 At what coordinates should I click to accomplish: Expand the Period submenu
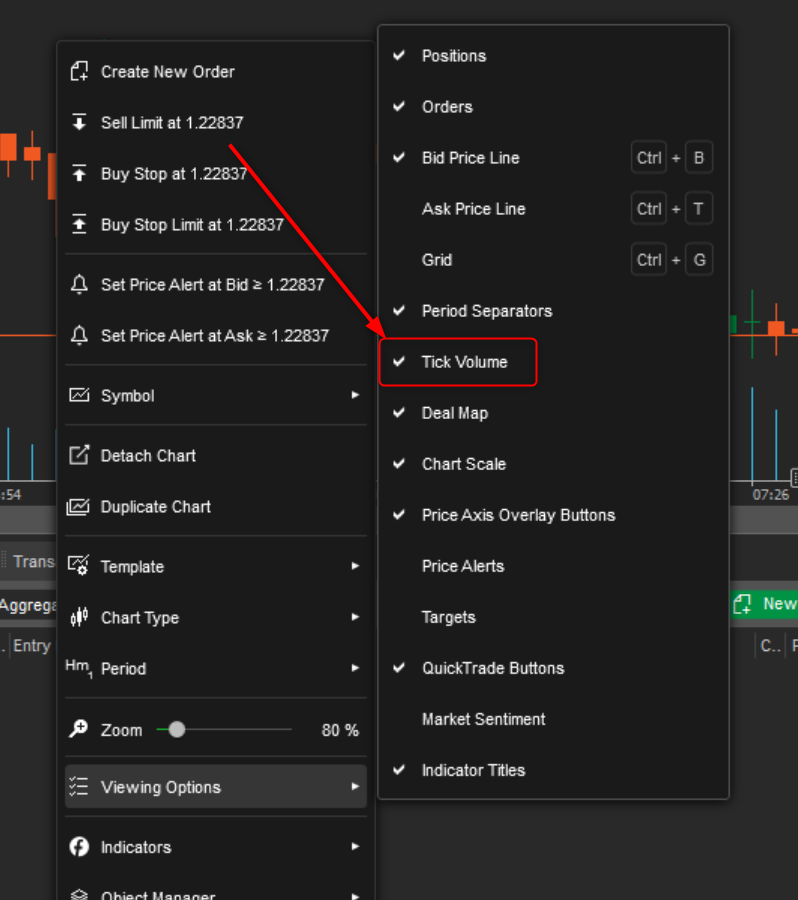coord(354,669)
